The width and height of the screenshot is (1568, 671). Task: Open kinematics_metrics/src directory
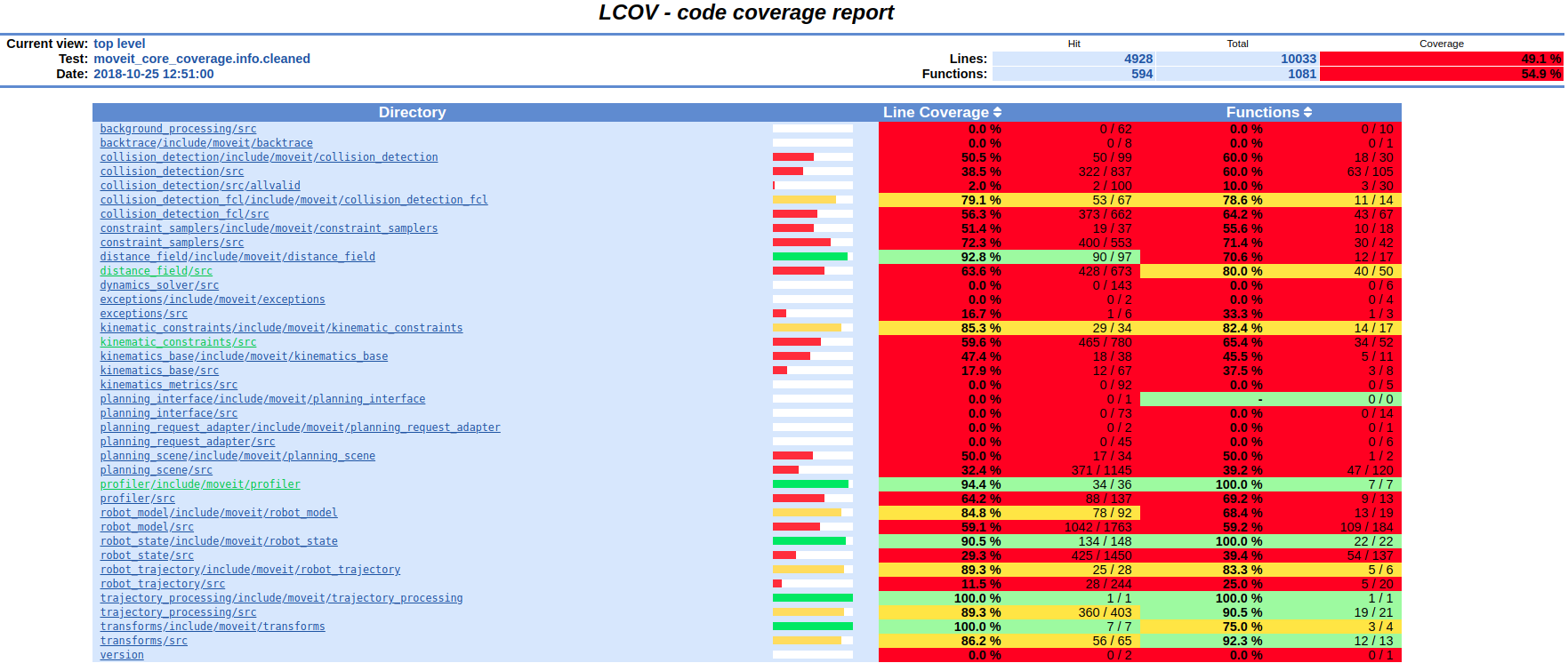169,385
